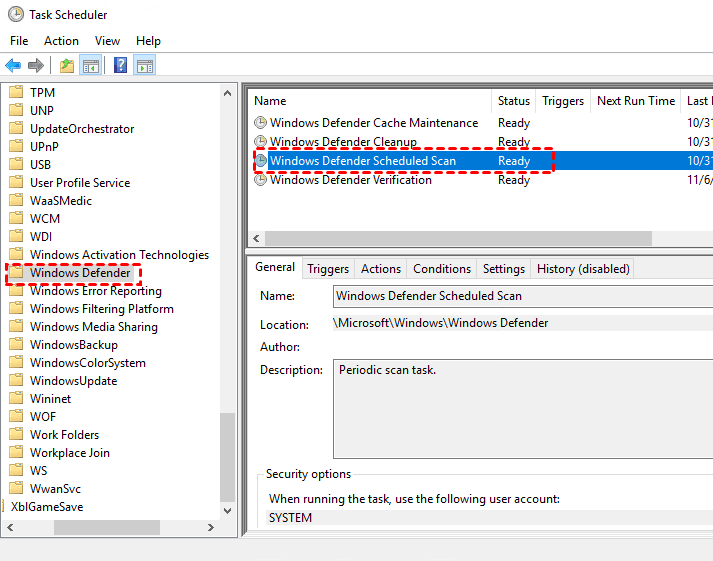Sort by the Triggers column header
Image resolution: width=713 pixels, height=561 pixels.
pyautogui.click(x=563, y=101)
